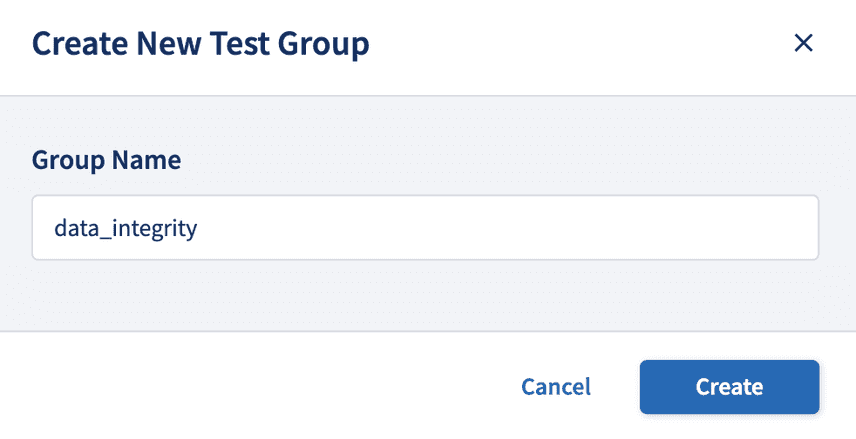This screenshot has height=439, width=856.
Task: Close the Create New Test Group dialog
Action: (x=803, y=43)
